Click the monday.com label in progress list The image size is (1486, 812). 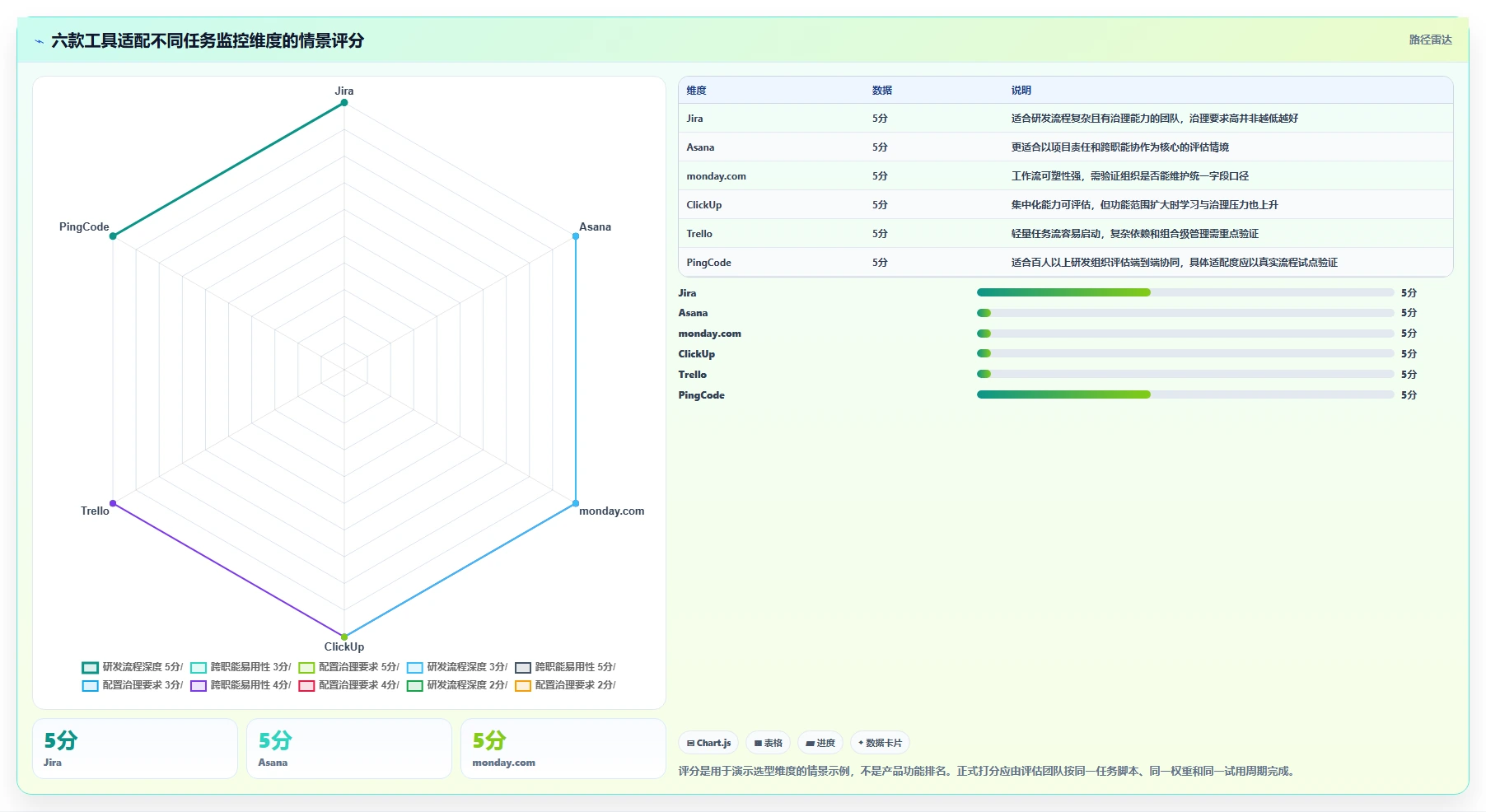click(709, 334)
